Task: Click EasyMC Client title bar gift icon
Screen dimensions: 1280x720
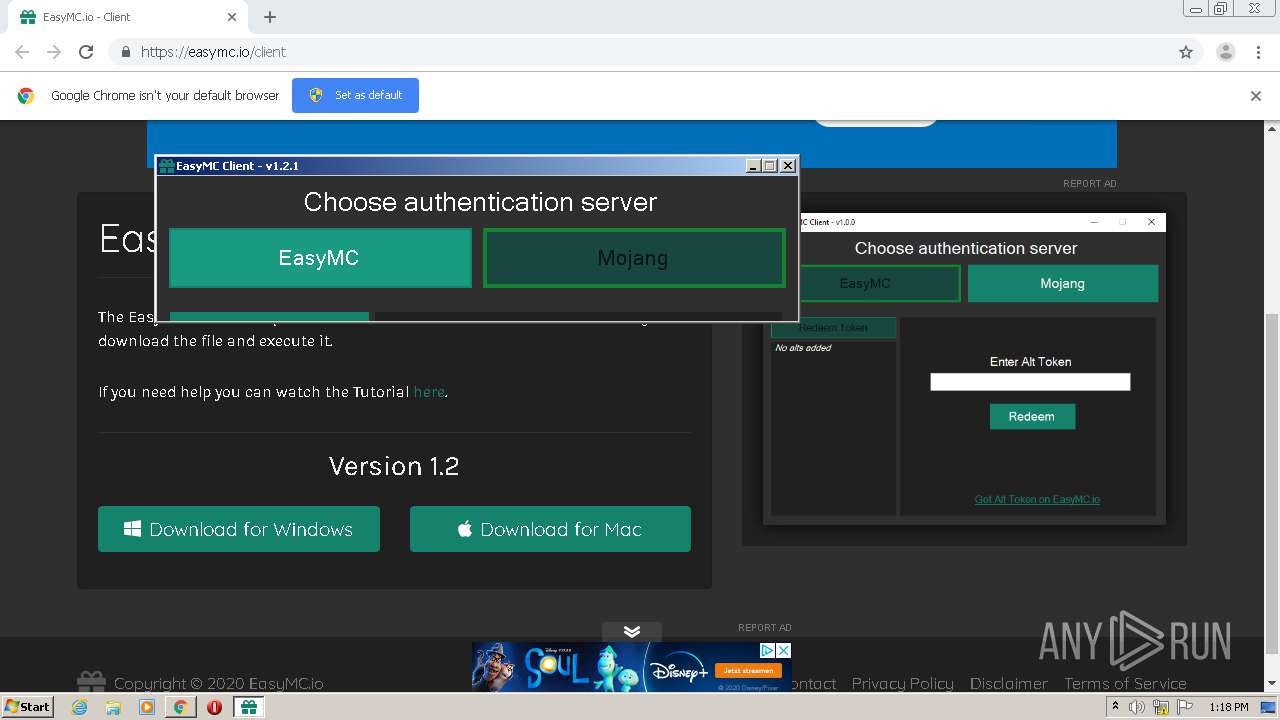Action: tap(167, 166)
